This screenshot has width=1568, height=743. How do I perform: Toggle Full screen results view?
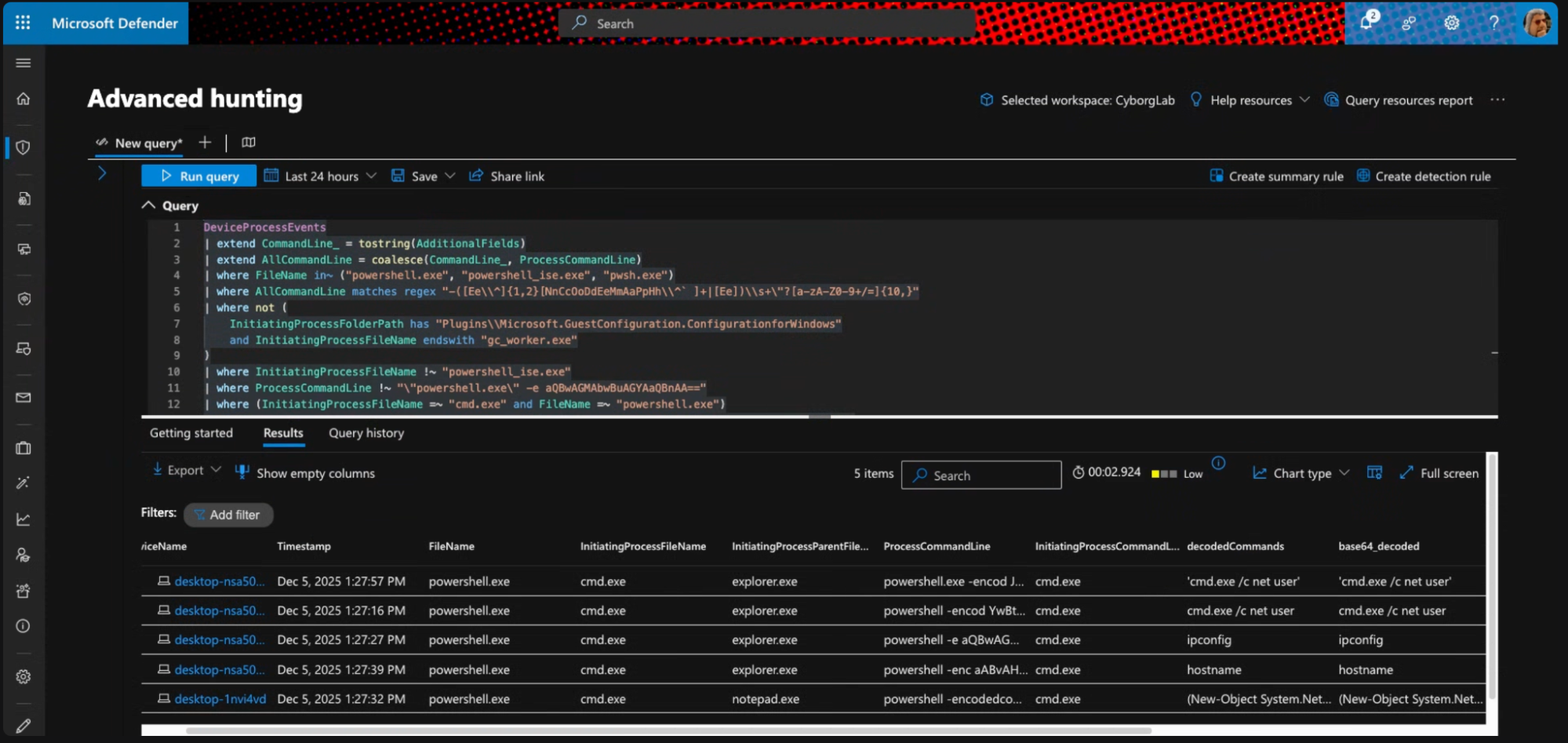(1439, 473)
